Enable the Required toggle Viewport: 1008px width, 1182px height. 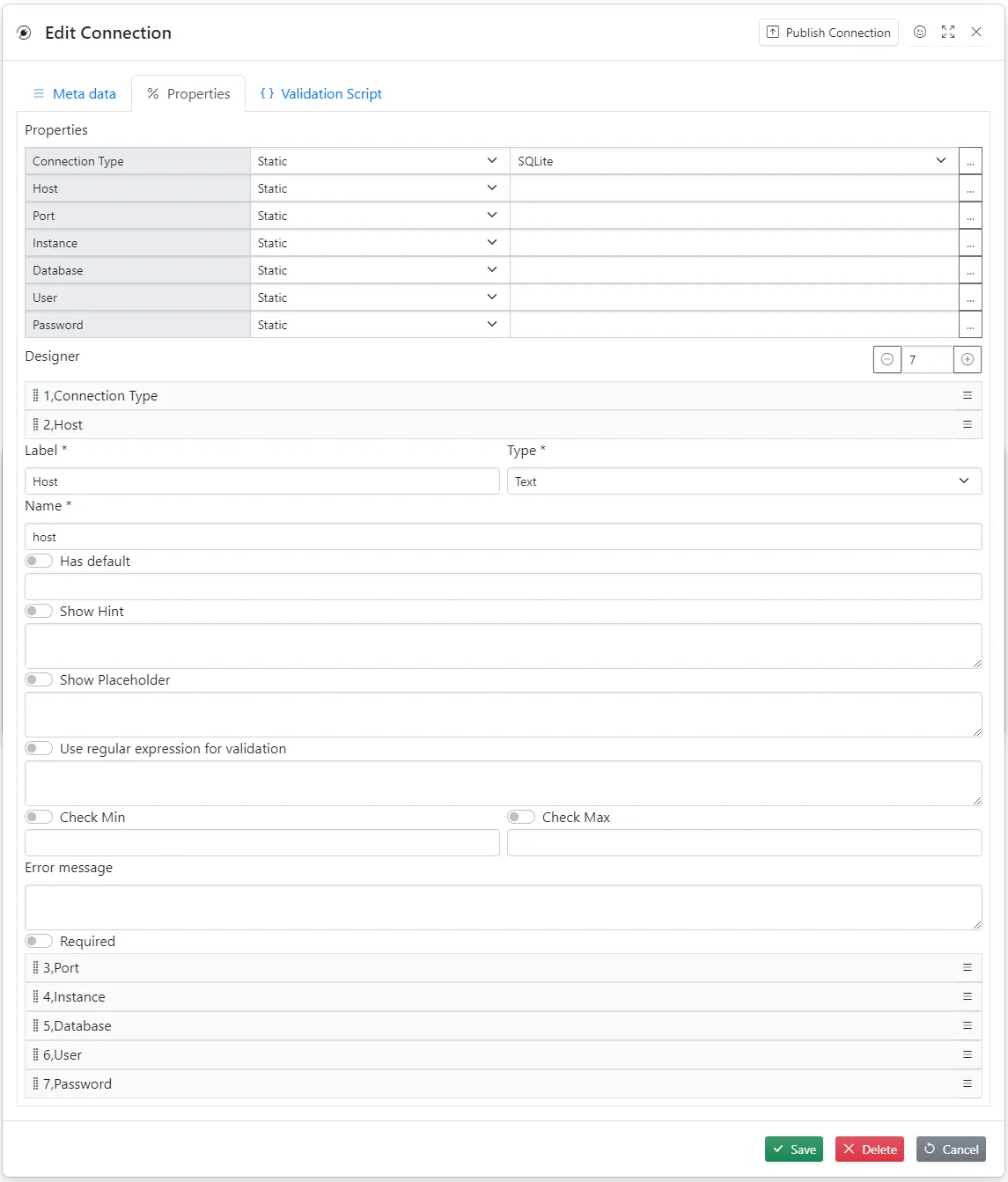point(39,941)
